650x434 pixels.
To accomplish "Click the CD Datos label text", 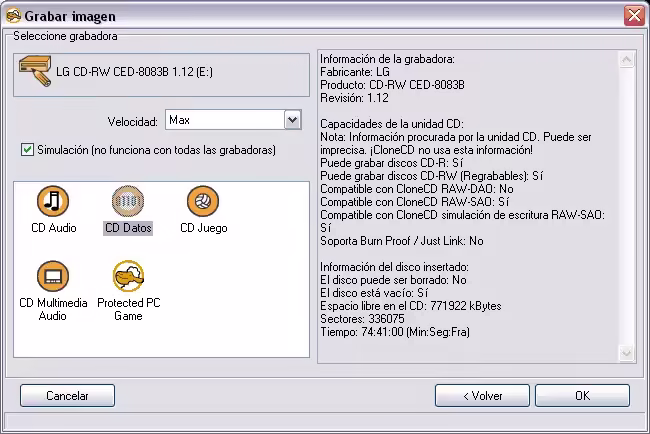I will pos(128,228).
